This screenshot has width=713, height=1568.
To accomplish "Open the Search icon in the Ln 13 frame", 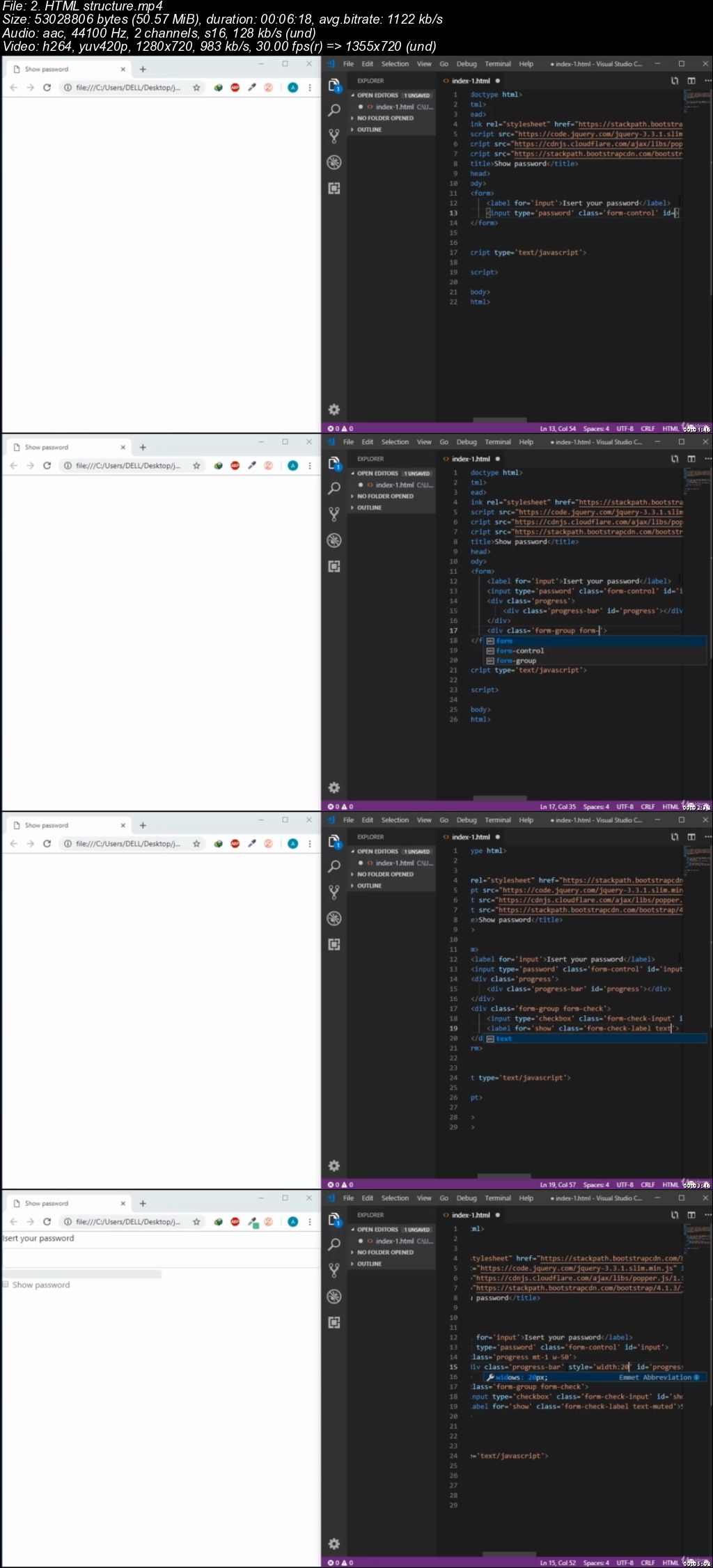I will (x=334, y=110).
